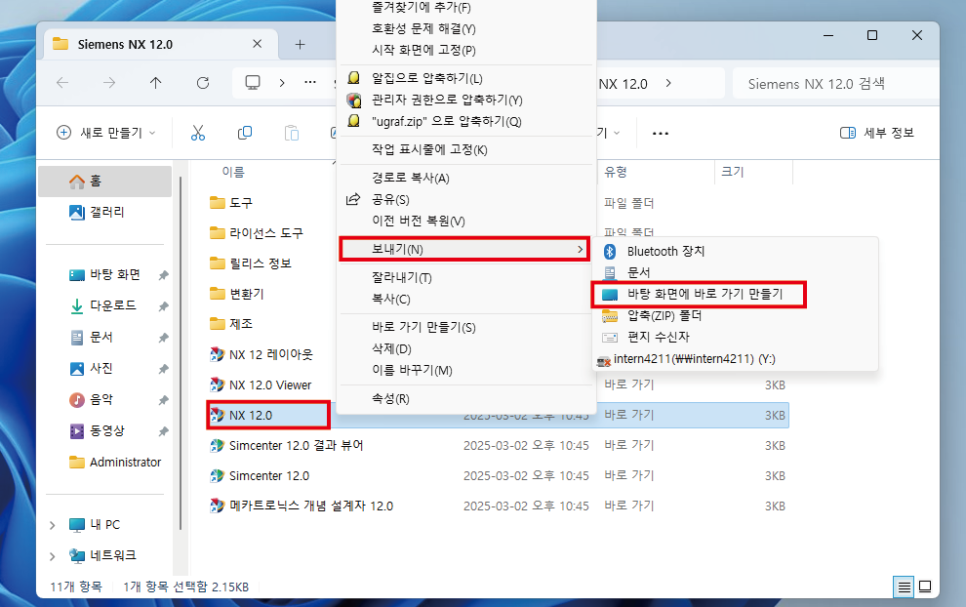Viewport: 966px width, 607px height.
Task: Click the 도구 folder icon
Action: click(217, 202)
